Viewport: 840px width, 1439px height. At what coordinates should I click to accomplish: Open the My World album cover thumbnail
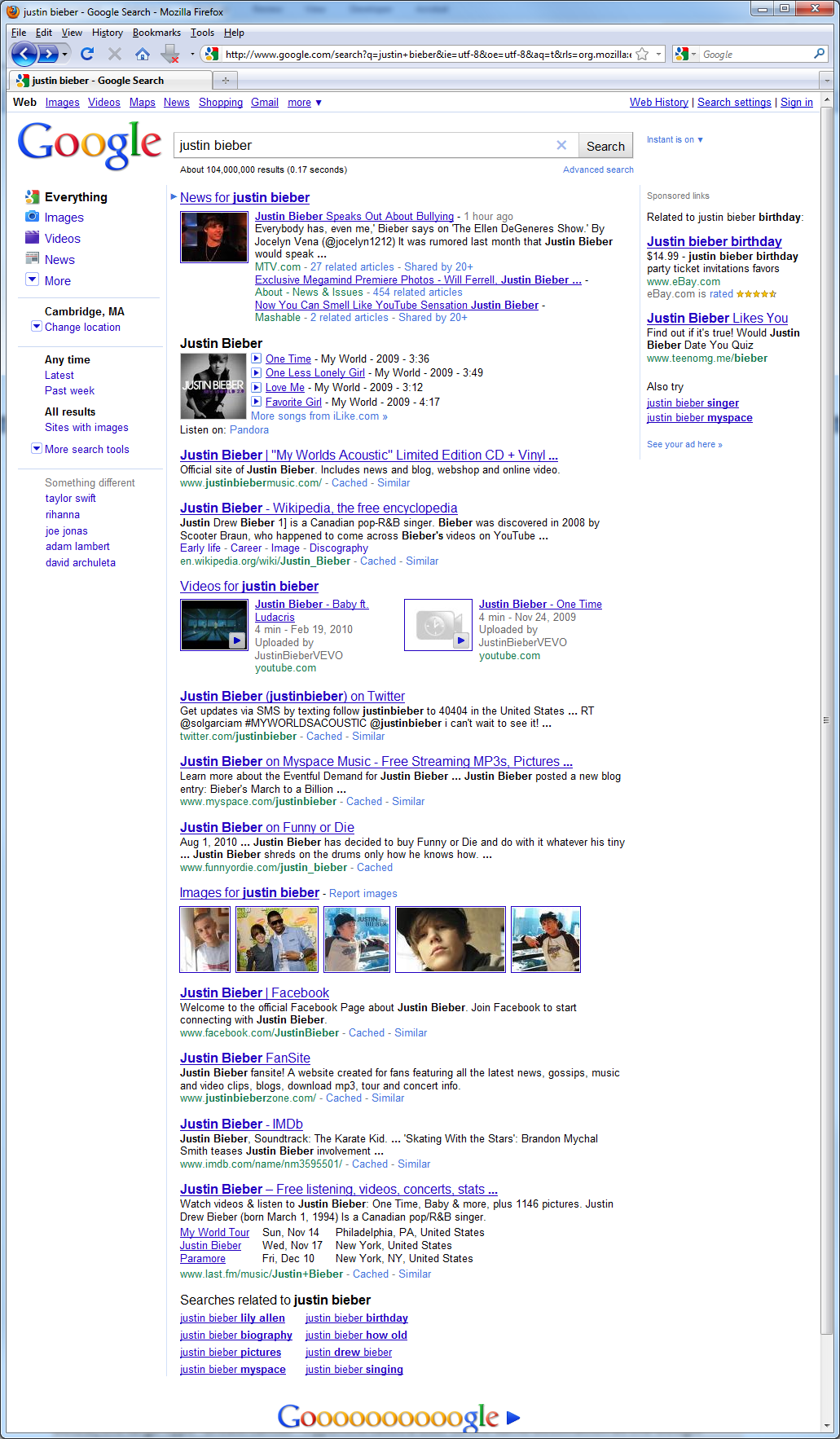[x=213, y=386]
